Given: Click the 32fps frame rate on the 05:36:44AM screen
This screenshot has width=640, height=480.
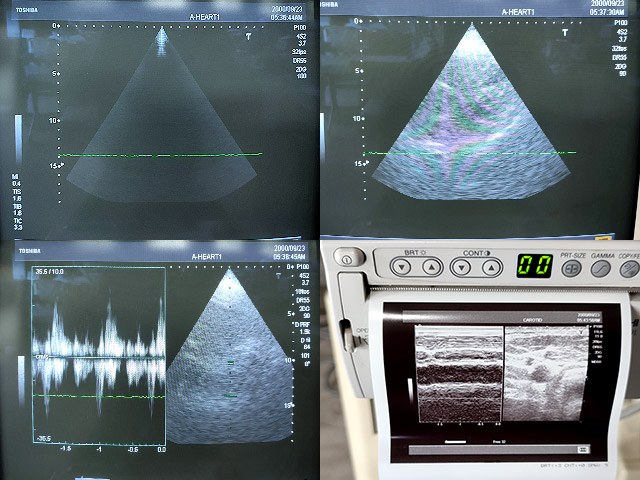Looking at the screenshot, I should click(299, 52).
